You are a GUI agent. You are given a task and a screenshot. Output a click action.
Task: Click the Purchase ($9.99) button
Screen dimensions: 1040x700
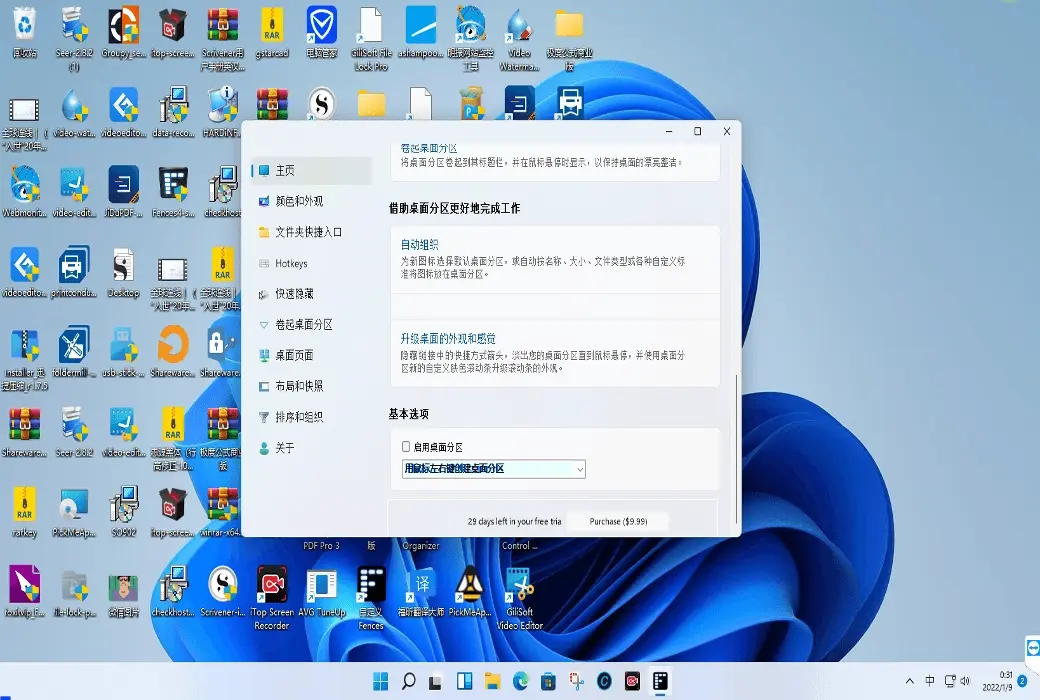point(618,522)
